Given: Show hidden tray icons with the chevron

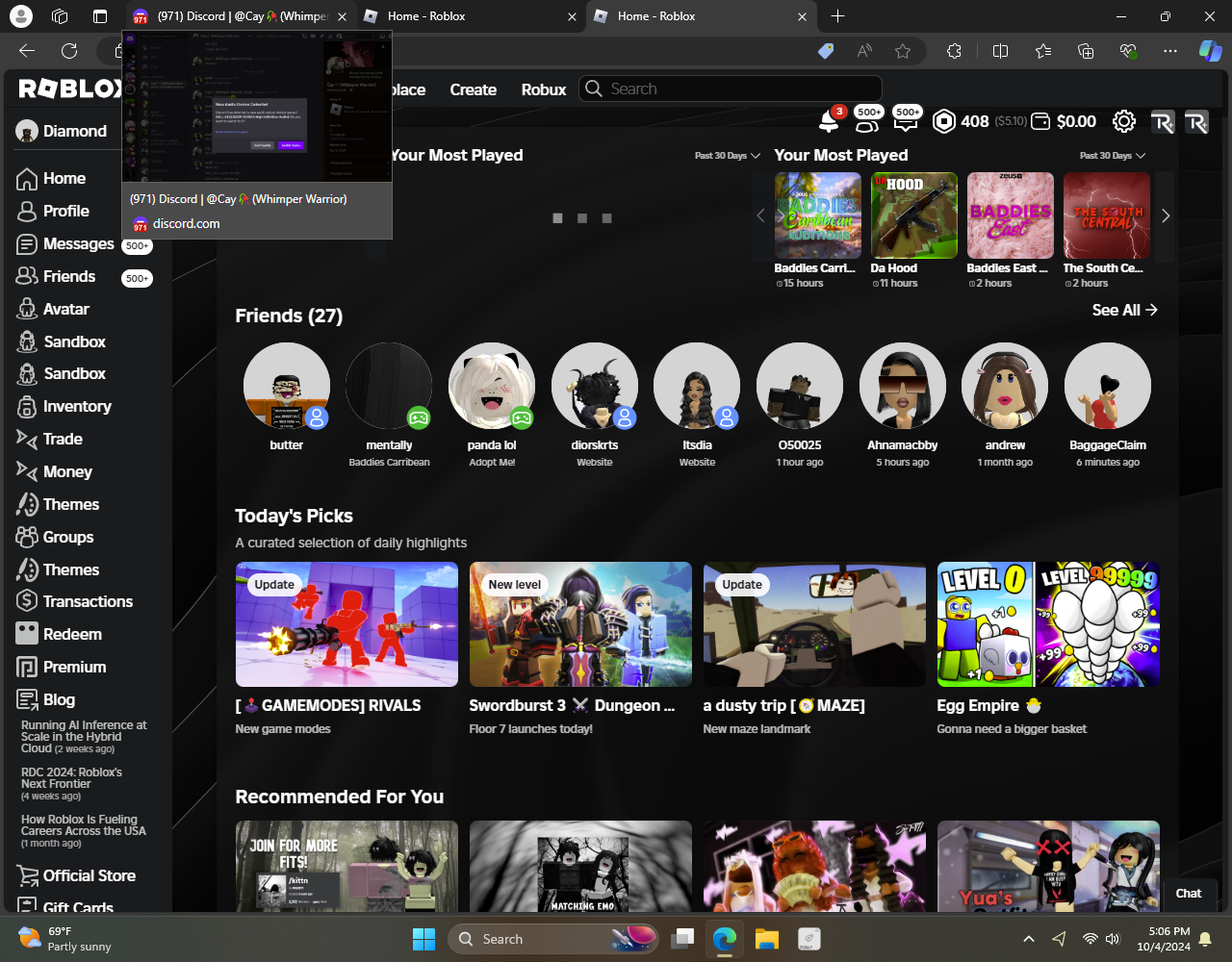Looking at the screenshot, I should point(1029,939).
